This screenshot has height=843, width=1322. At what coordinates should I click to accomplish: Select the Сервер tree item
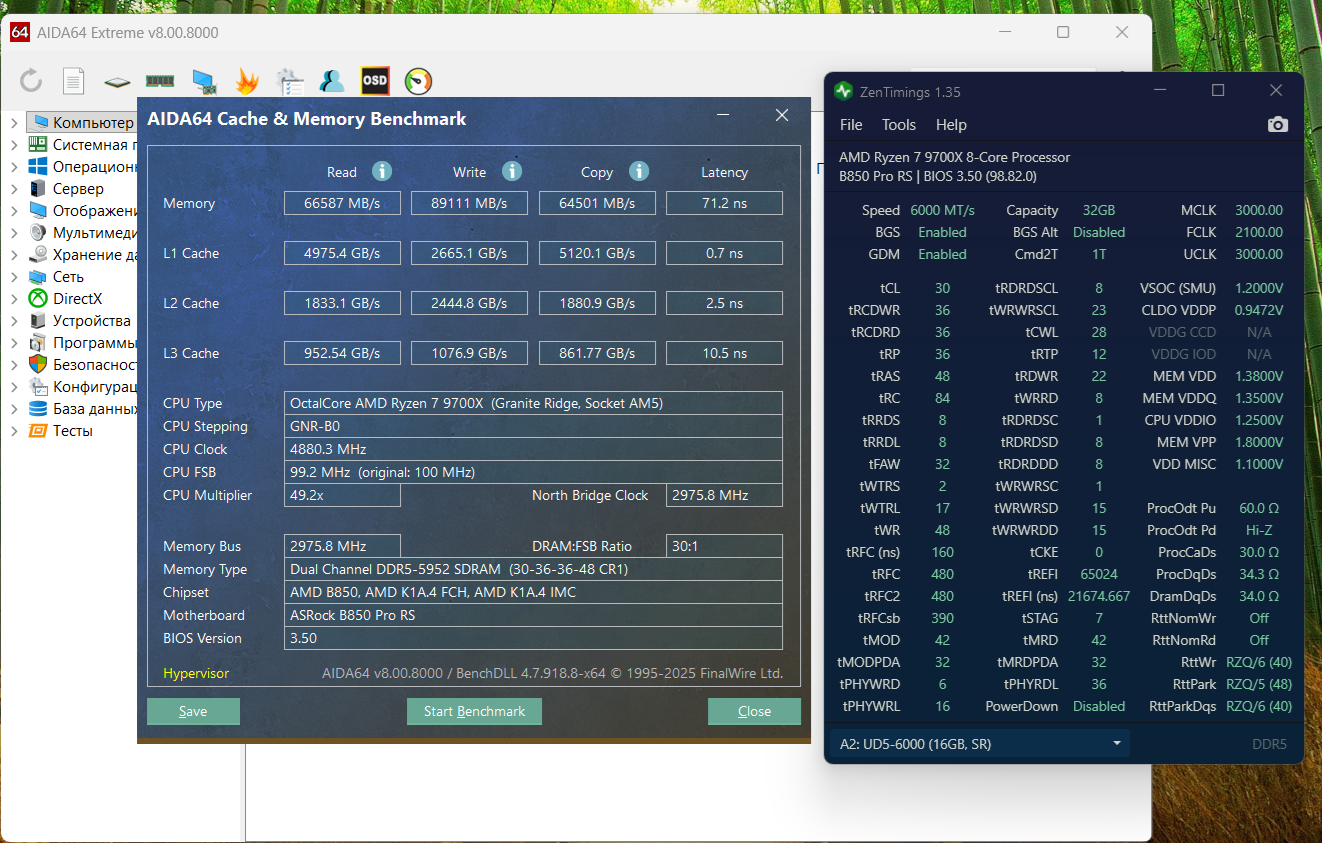click(78, 188)
